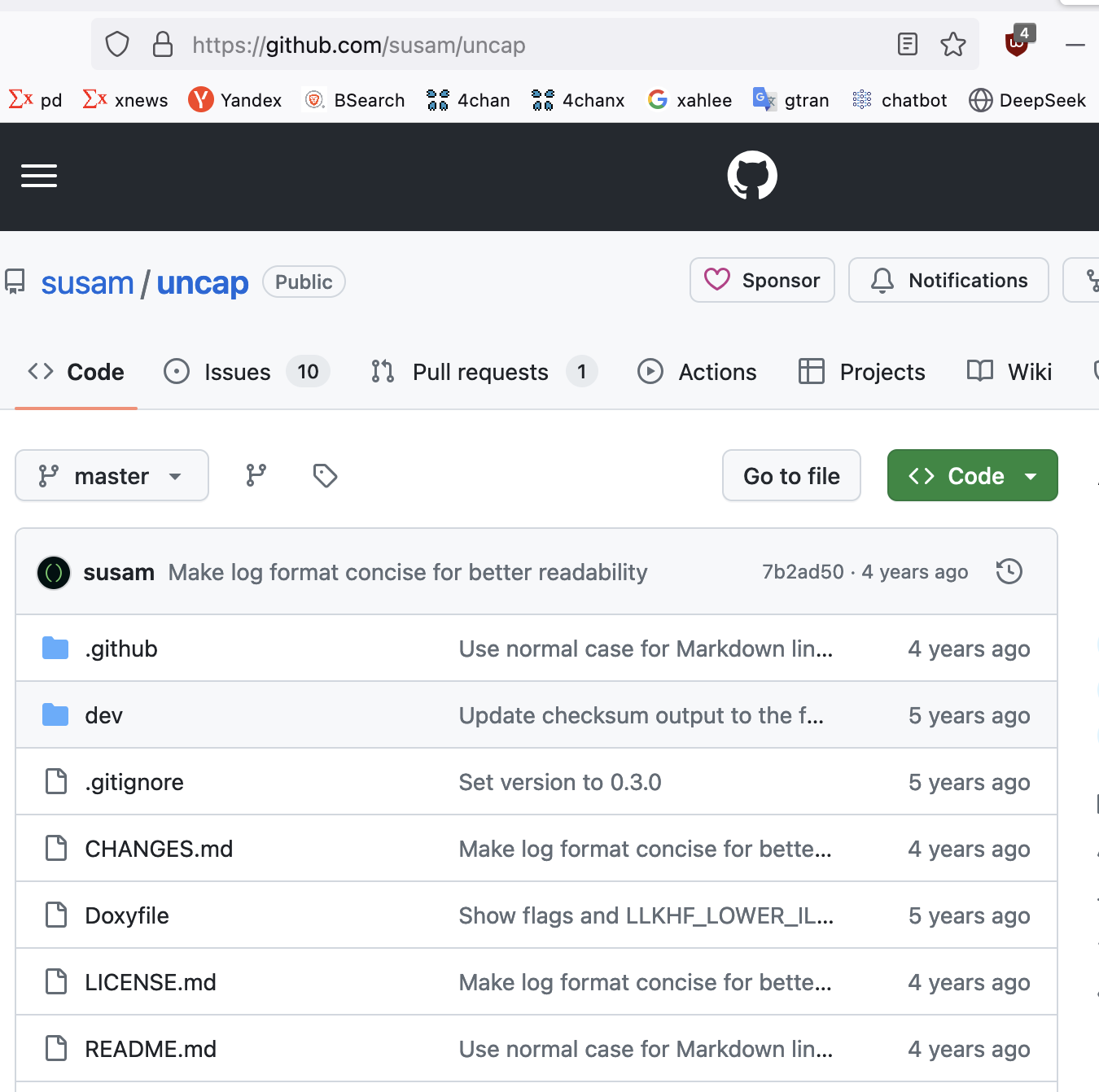Open Doxyfile

pyautogui.click(x=127, y=915)
